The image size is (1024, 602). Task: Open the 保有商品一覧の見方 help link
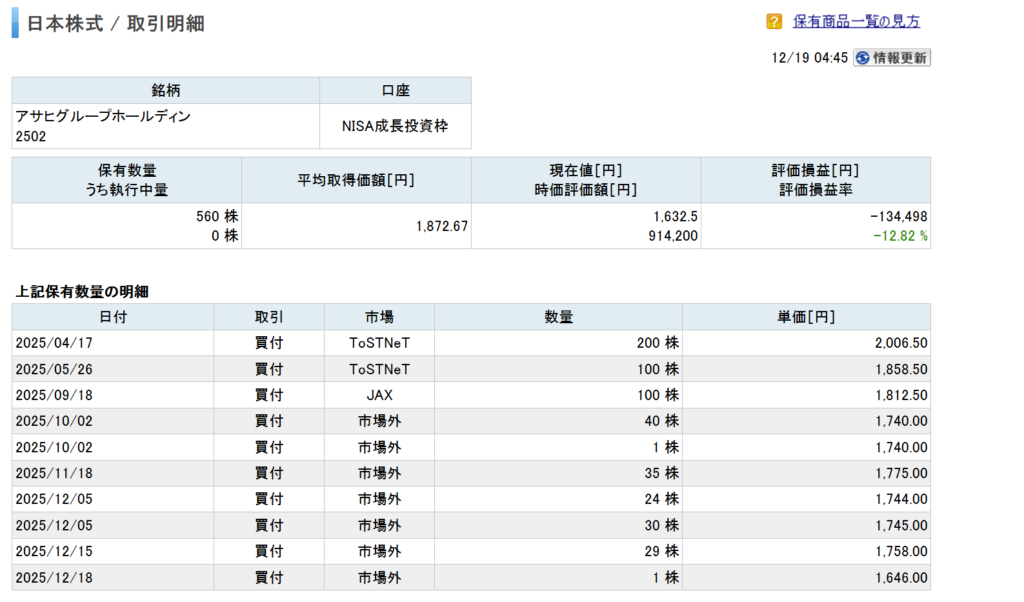pyautogui.click(x=856, y=21)
